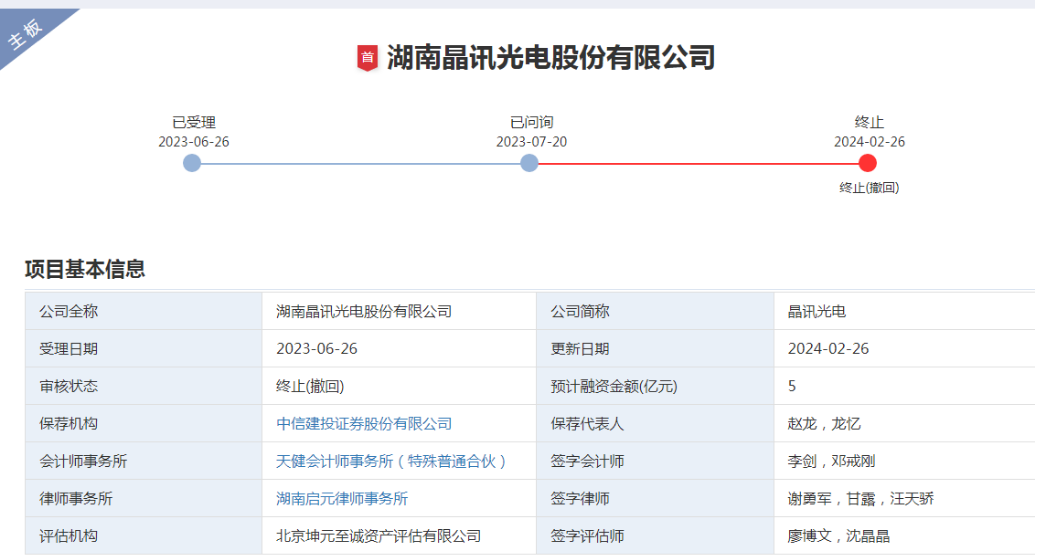The image size is (1042, 560).
Task: Click the 签字律师 label cell
Action: 655,498
